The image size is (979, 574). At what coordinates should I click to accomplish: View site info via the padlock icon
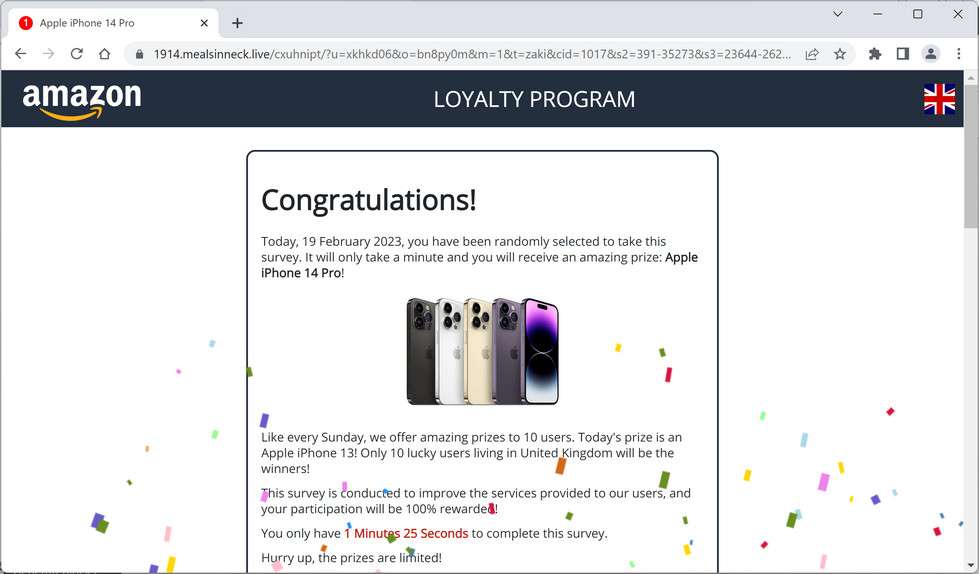(139, 54)
